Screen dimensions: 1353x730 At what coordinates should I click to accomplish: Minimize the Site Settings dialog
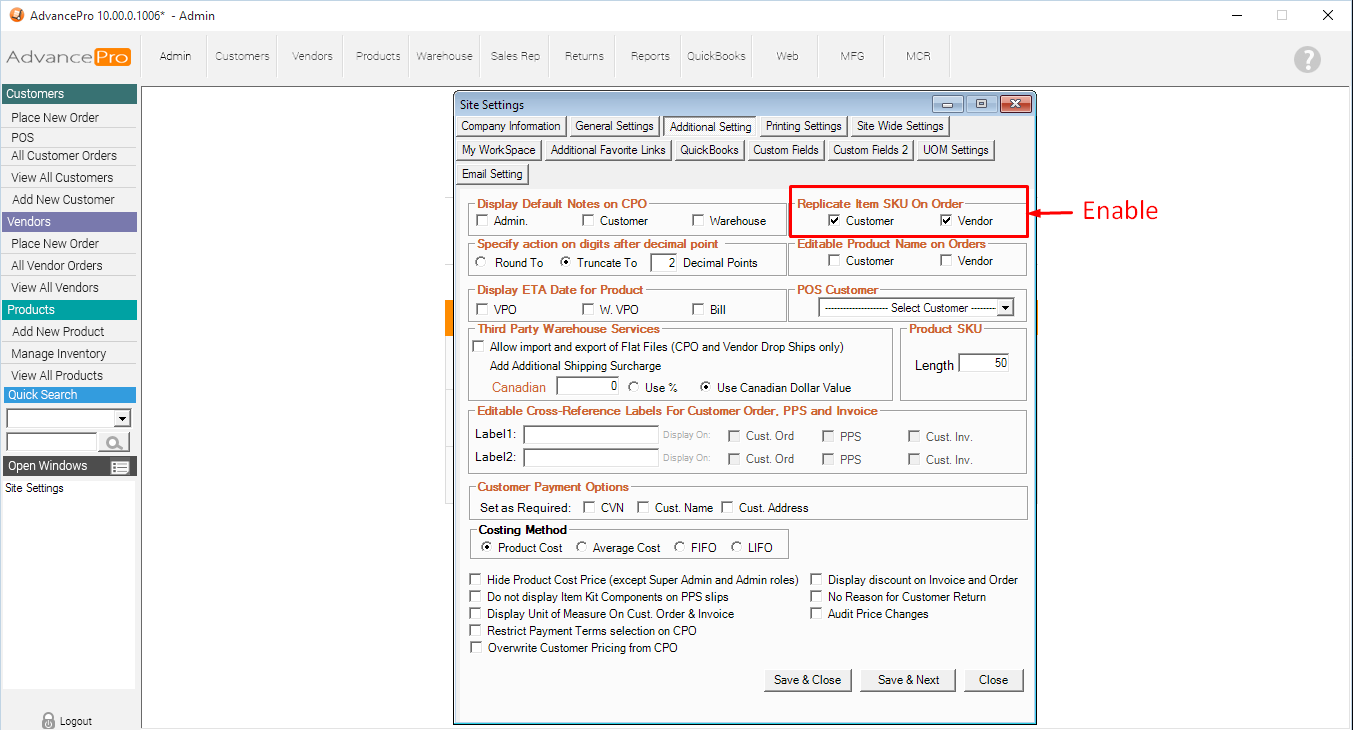tap(947, 104)
